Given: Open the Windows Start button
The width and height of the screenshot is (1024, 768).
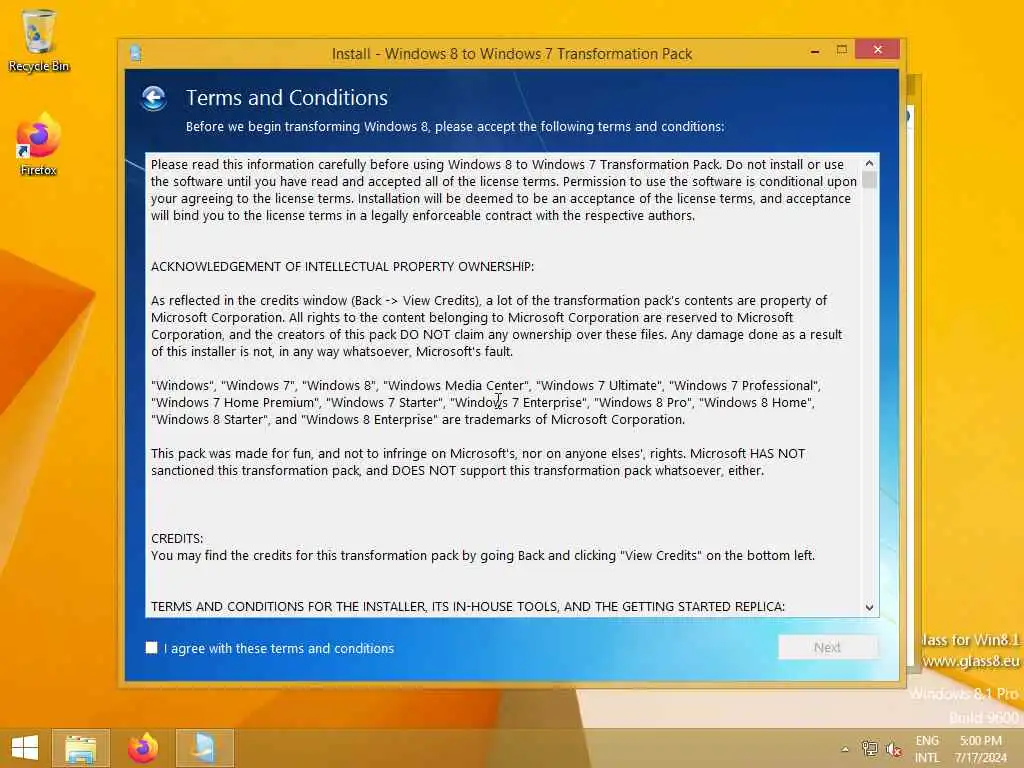Looking at the screenshot, I should pos(25,748).
